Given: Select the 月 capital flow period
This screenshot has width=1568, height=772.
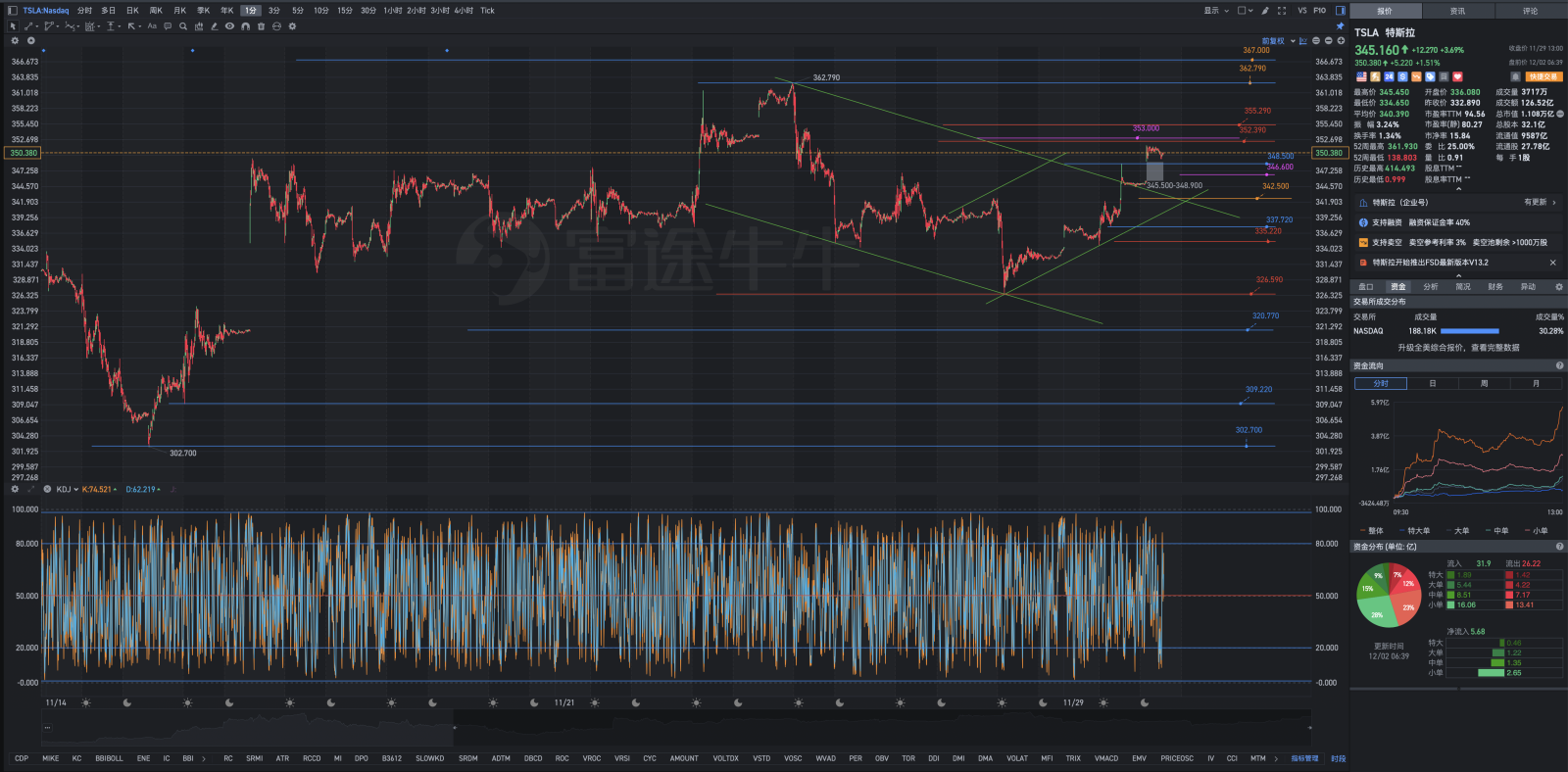Looking at the screenshot, I should coord(1536,383).
